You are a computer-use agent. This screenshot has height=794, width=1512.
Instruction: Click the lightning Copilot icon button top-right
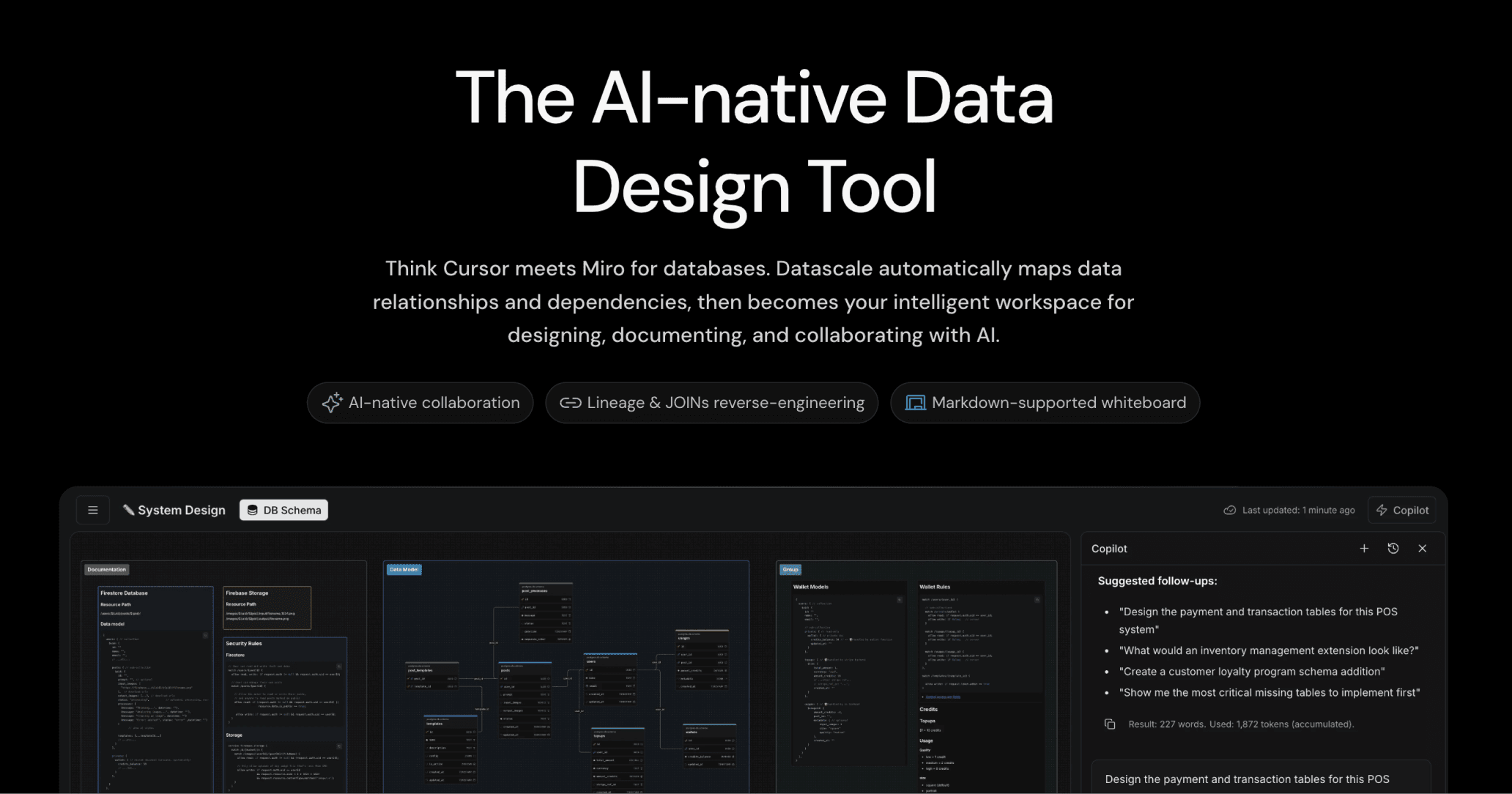(x=1382, y=510)
